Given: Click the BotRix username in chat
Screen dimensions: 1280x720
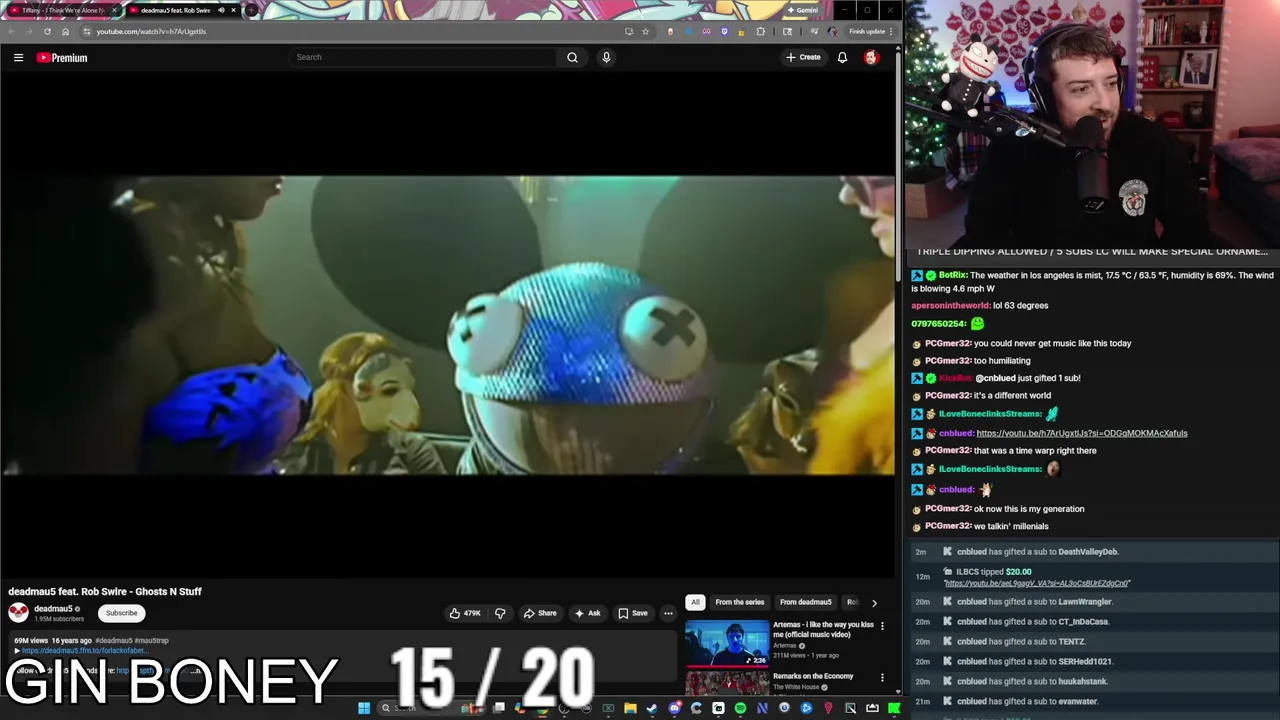Looking at the screenshot, I should 952,275.
